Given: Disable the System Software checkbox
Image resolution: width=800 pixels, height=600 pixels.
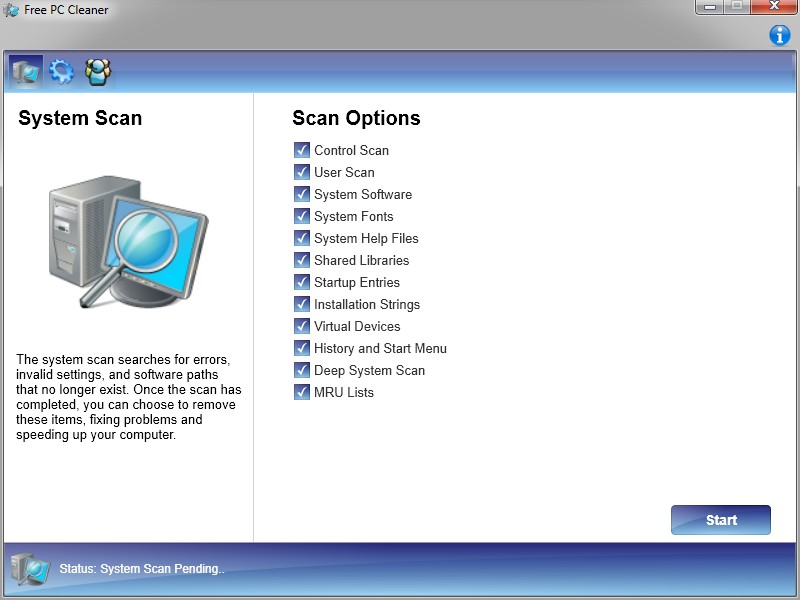Looking at the screenshot, I should click(302, 194).
